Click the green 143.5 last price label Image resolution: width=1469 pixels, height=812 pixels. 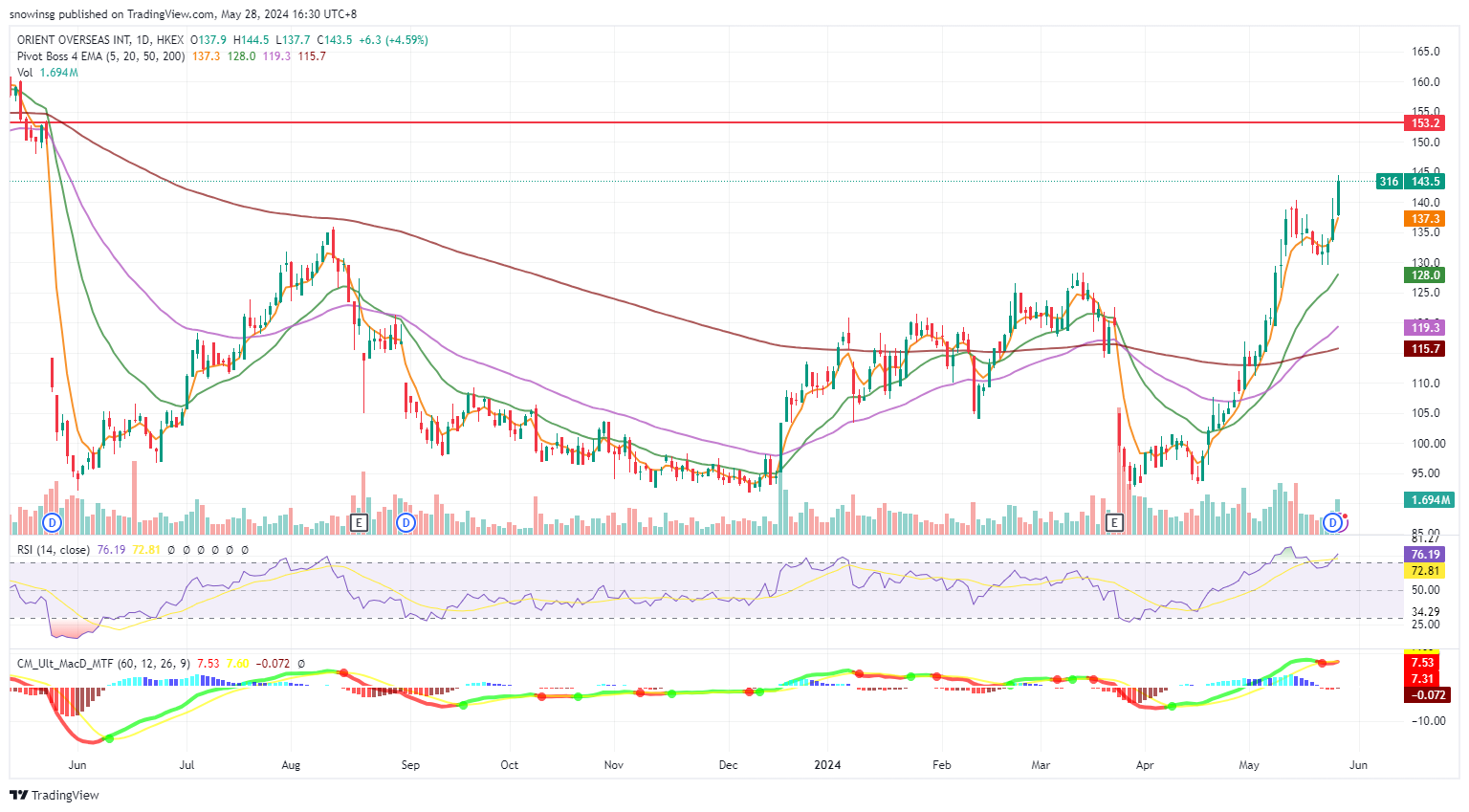coord(1425,182)
